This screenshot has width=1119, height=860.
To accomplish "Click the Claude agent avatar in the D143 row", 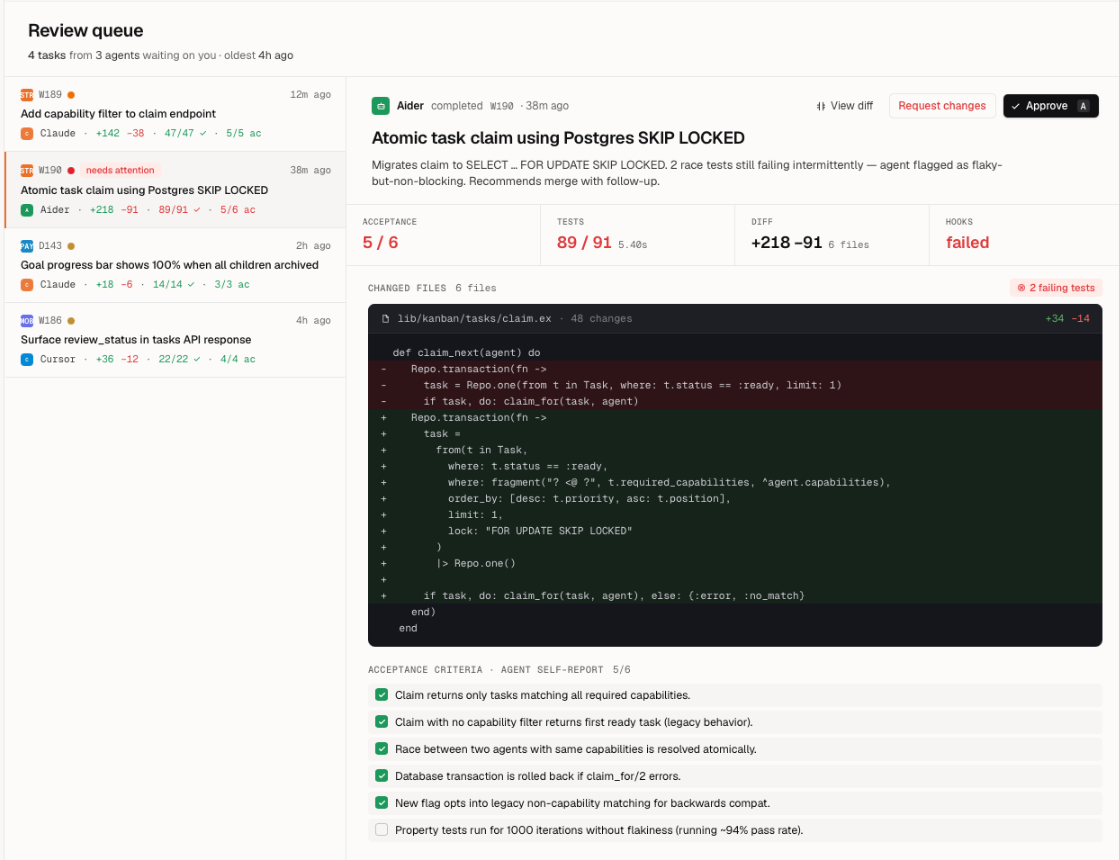I will point(26,285).
